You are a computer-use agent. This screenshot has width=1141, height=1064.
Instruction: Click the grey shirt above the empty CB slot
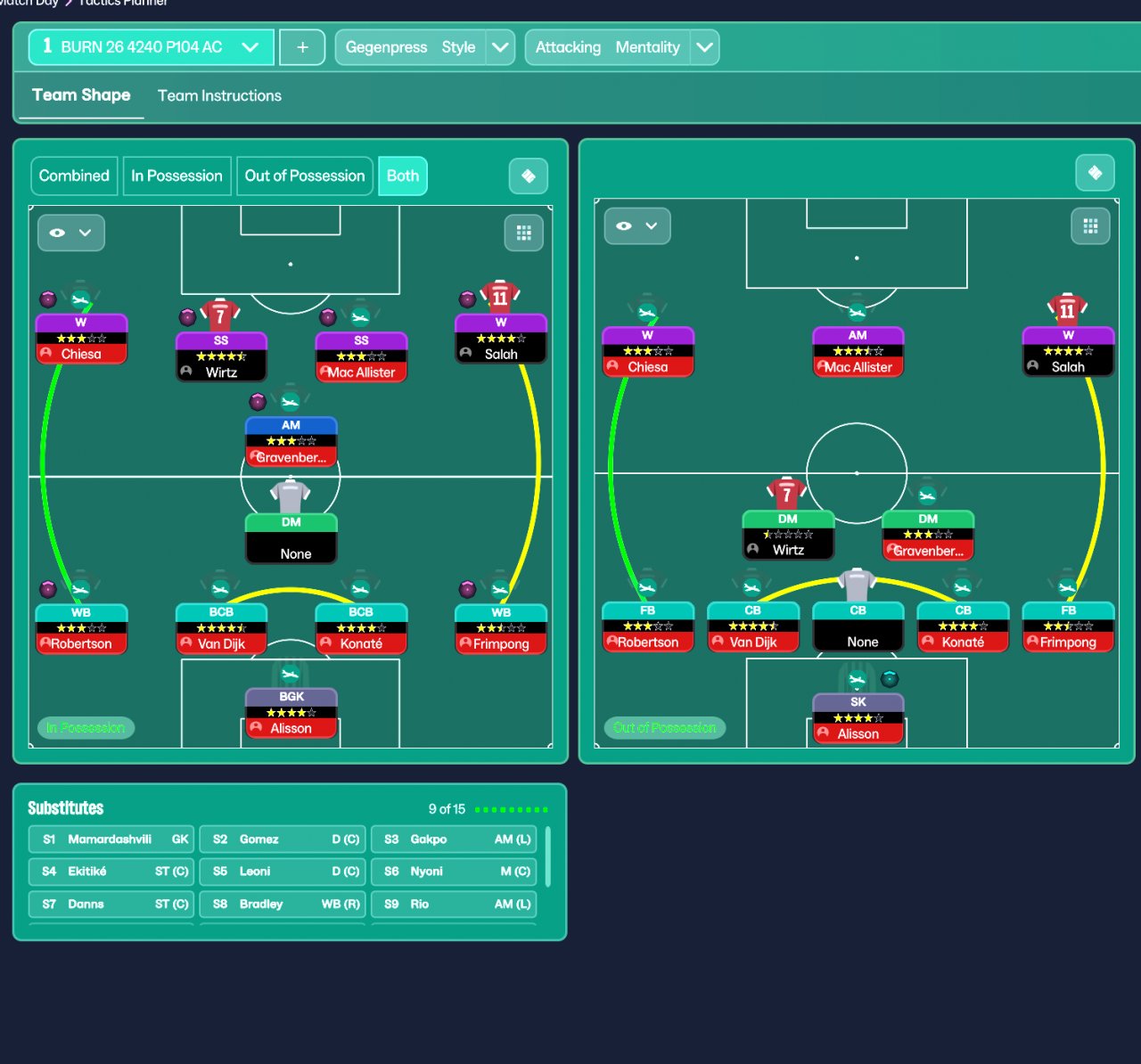858,585
